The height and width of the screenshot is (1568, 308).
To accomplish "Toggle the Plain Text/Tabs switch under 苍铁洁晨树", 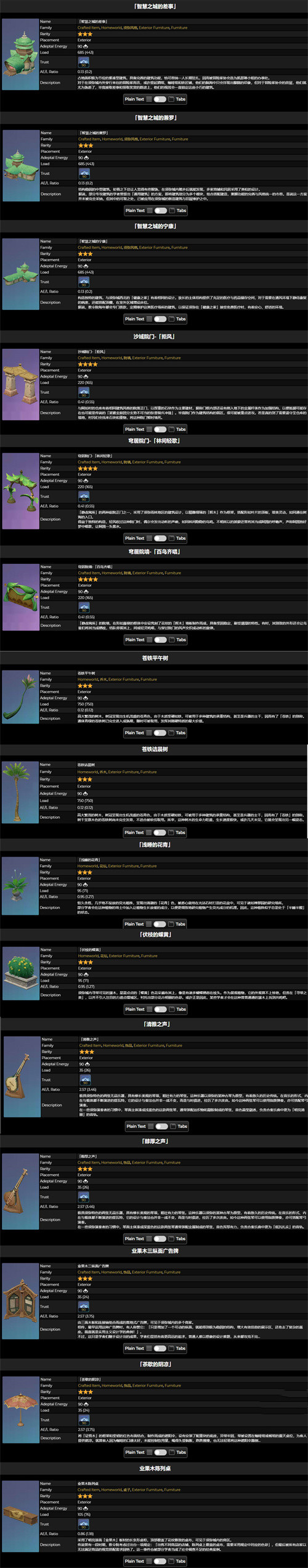I will coord(160,832).
